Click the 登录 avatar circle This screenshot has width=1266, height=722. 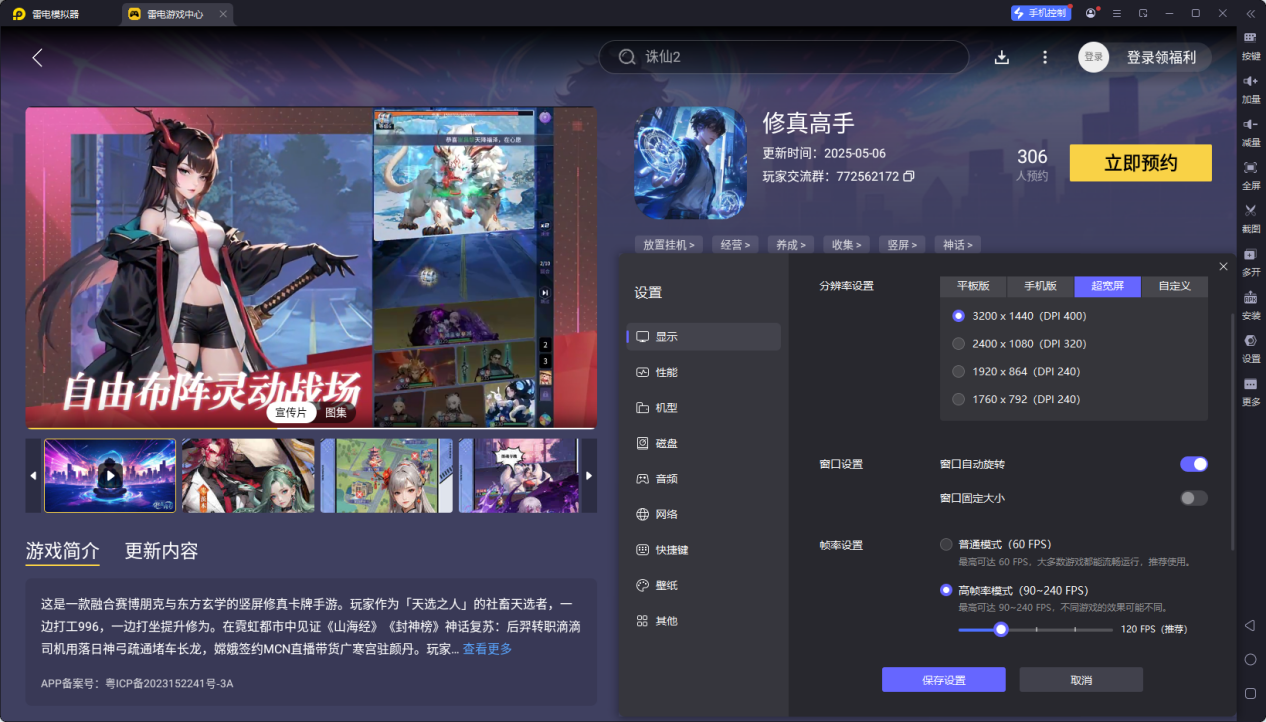click(1094, 57)
